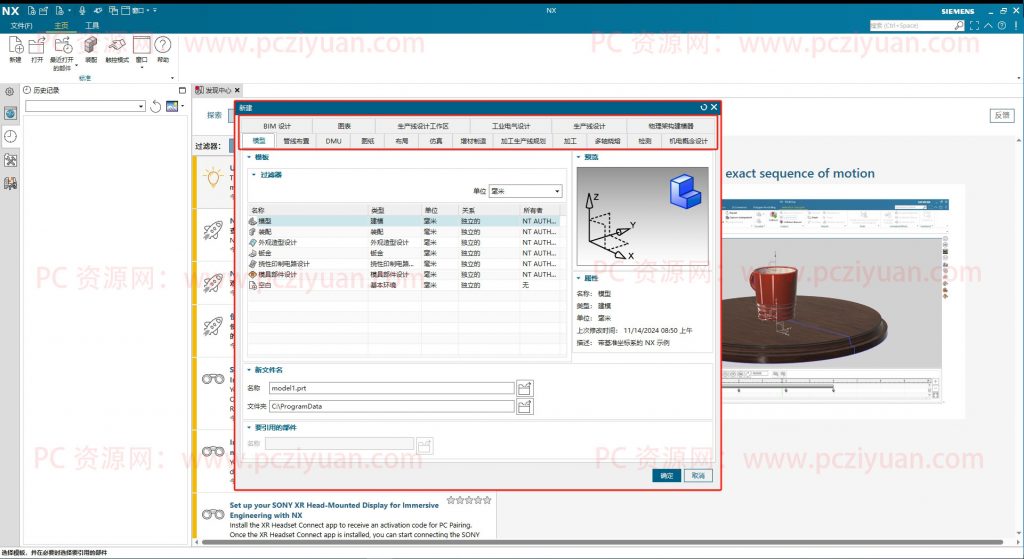
Task: Collapse the 新文件名 section
Action: pyautogui.click(x=249, y=370)
